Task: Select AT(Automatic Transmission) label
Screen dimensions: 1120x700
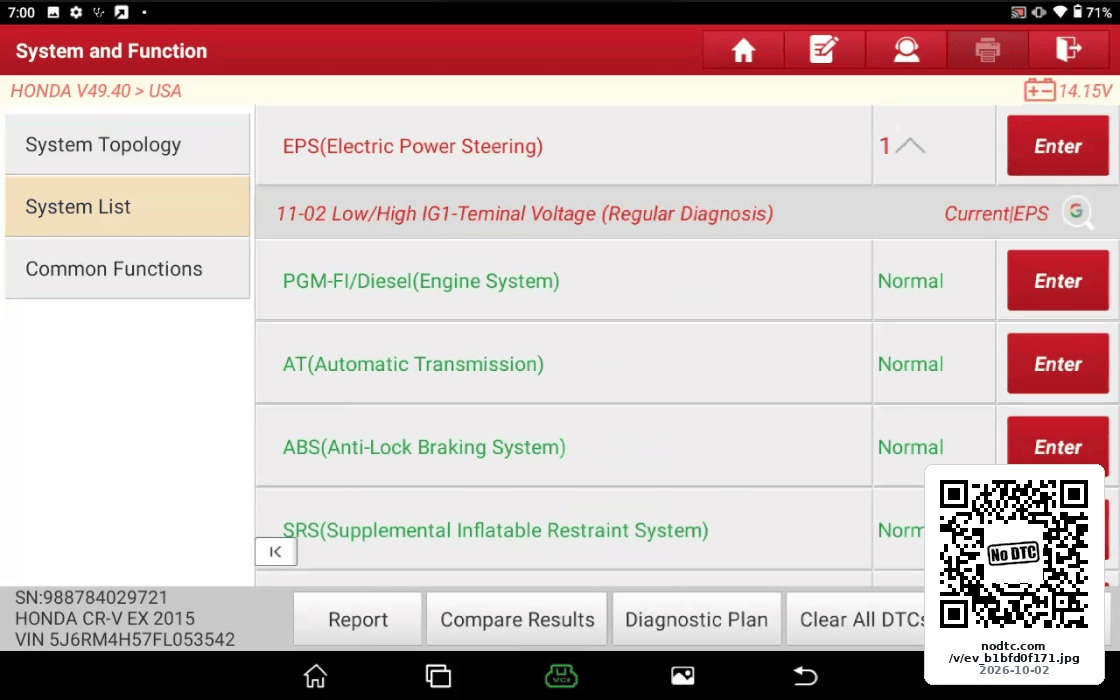Action: tap(413, 364)
